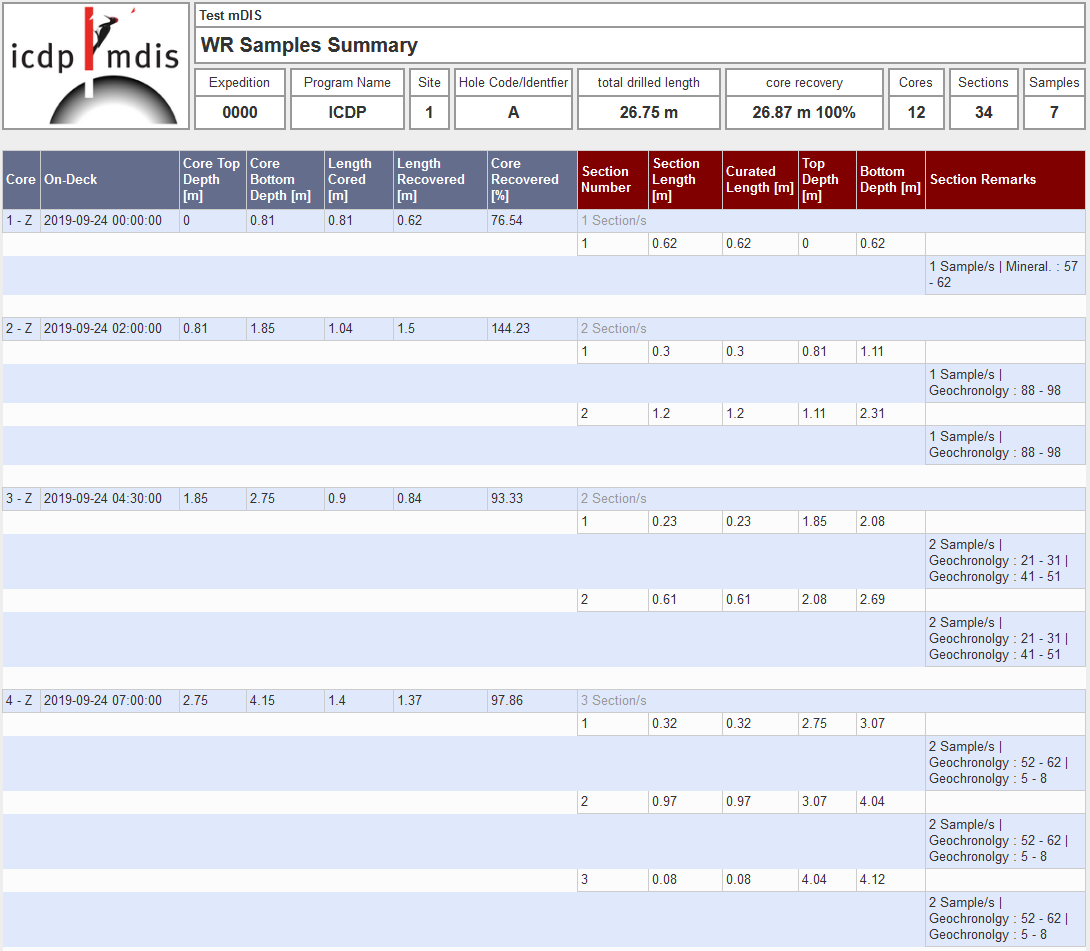Click the Section Remarks column header
This screenshot has width=1090, height=951.
click(982, 180)
